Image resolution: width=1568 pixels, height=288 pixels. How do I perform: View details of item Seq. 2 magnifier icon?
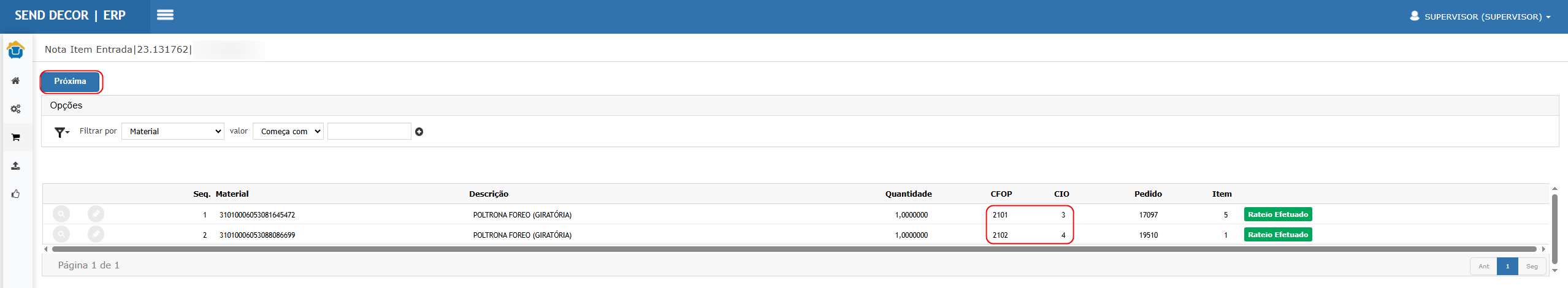[x=61, y=234]
